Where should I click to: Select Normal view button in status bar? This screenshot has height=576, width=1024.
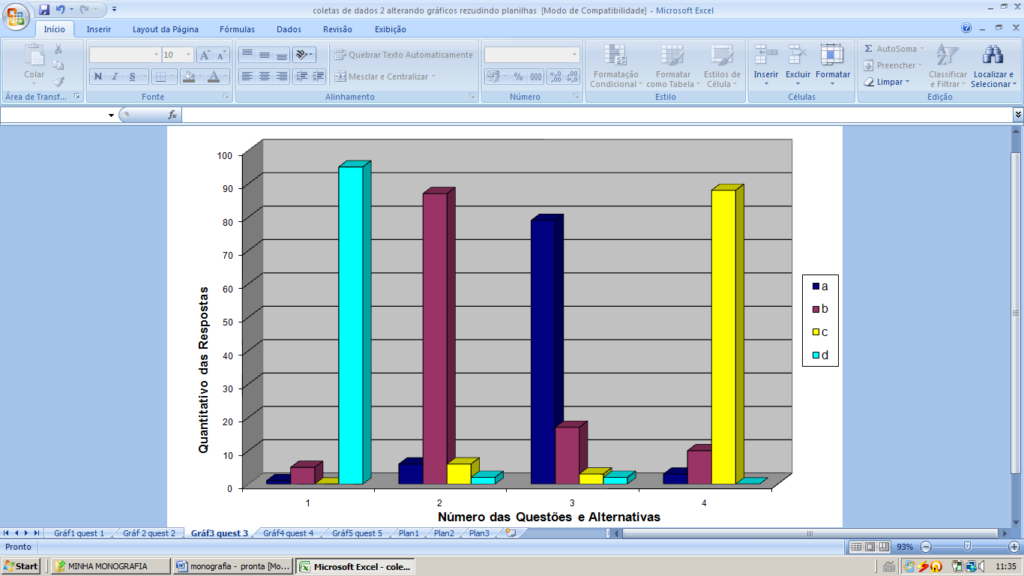tap(855, 547)
